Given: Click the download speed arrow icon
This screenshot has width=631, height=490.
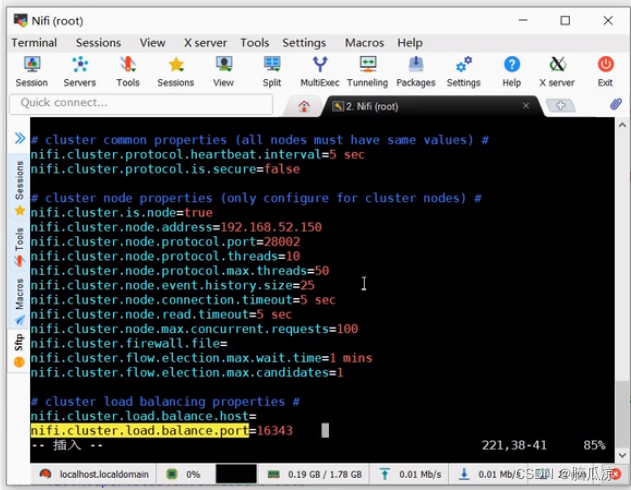Looking at the screenshot, I should point(464,474).
